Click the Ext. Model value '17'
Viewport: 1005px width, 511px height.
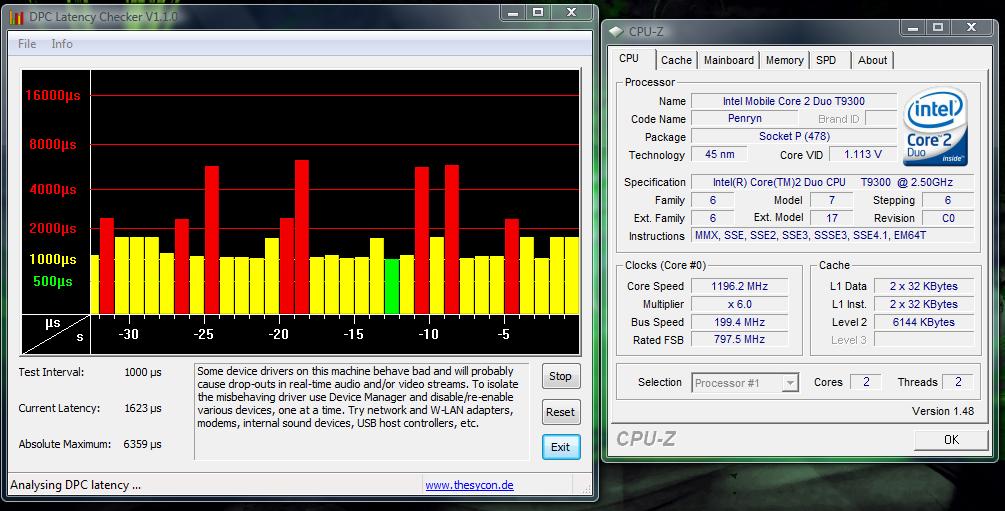coord(831,218)
